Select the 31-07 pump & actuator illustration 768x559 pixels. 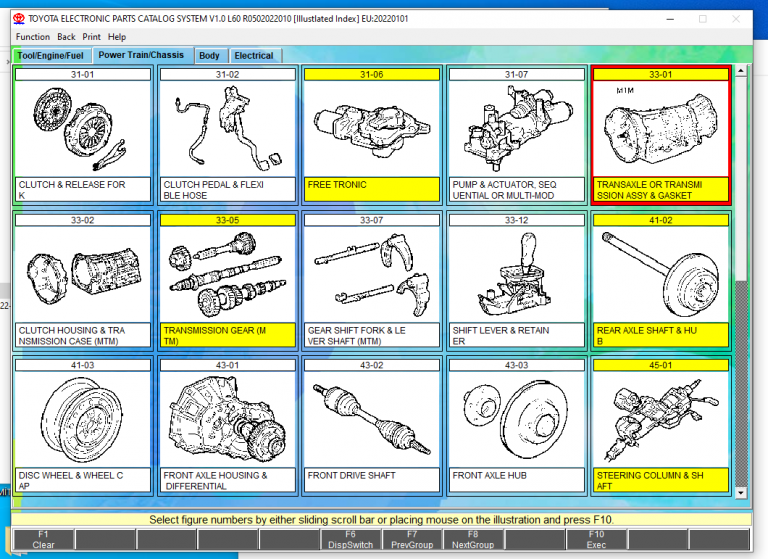coord(516,129)
